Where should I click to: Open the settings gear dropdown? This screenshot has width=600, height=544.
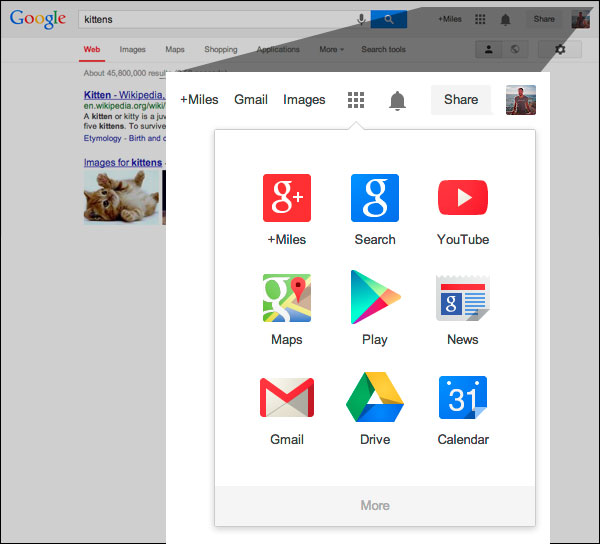tap(559, 49)
